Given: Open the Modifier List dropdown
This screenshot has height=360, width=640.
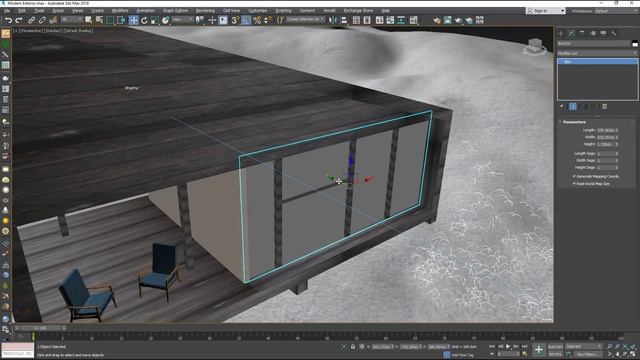Looking at the screenshot, I should [597, 53].
